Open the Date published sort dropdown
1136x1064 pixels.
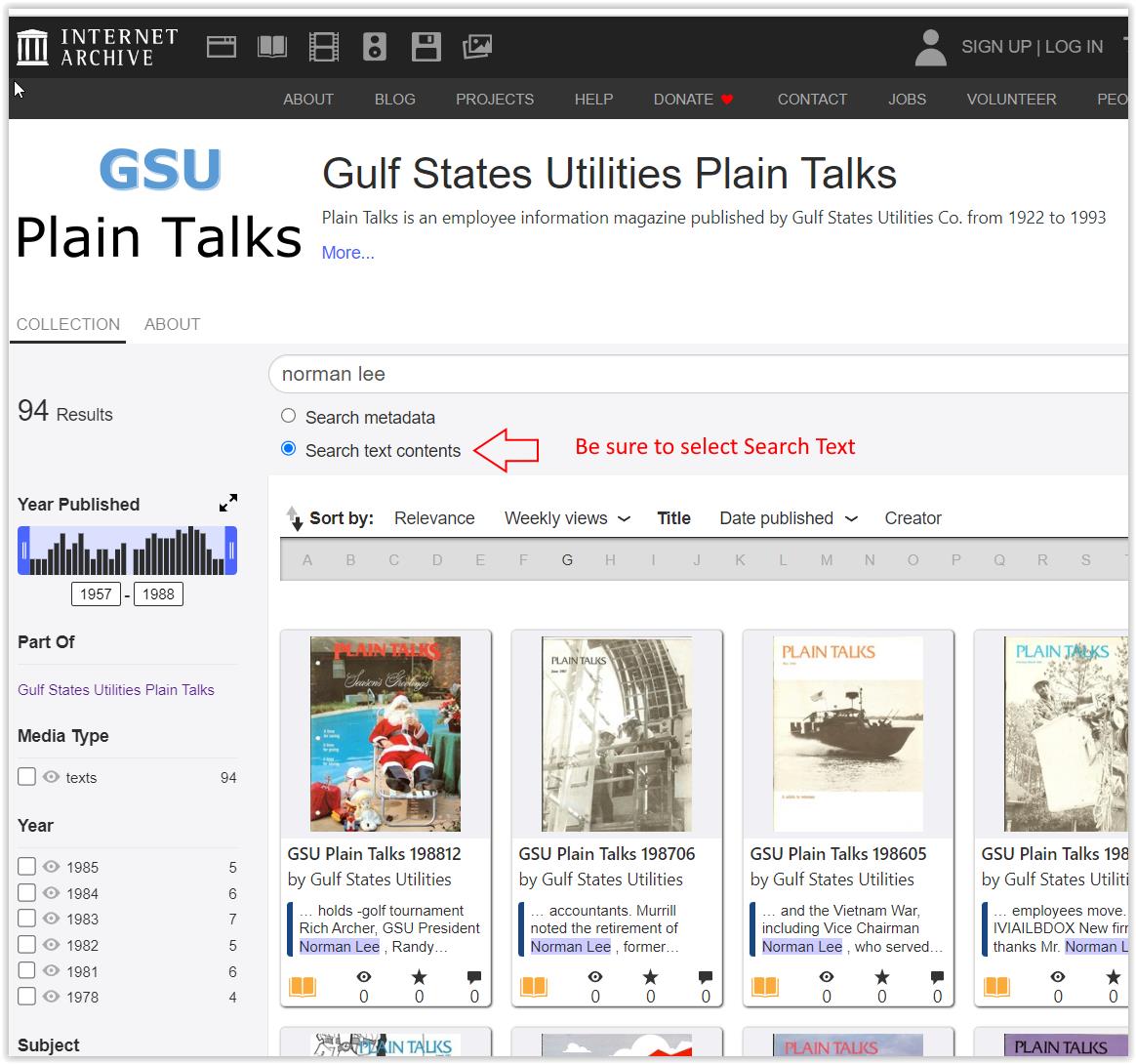[788, 518]
